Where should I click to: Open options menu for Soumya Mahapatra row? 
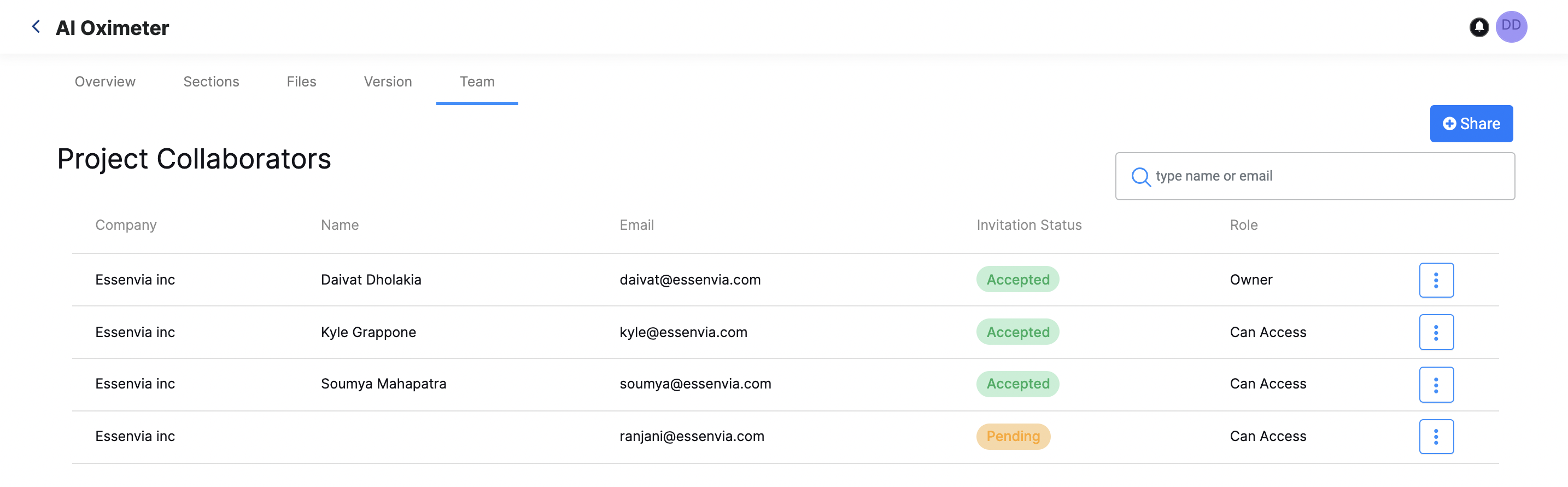[x=1436, y=385]
